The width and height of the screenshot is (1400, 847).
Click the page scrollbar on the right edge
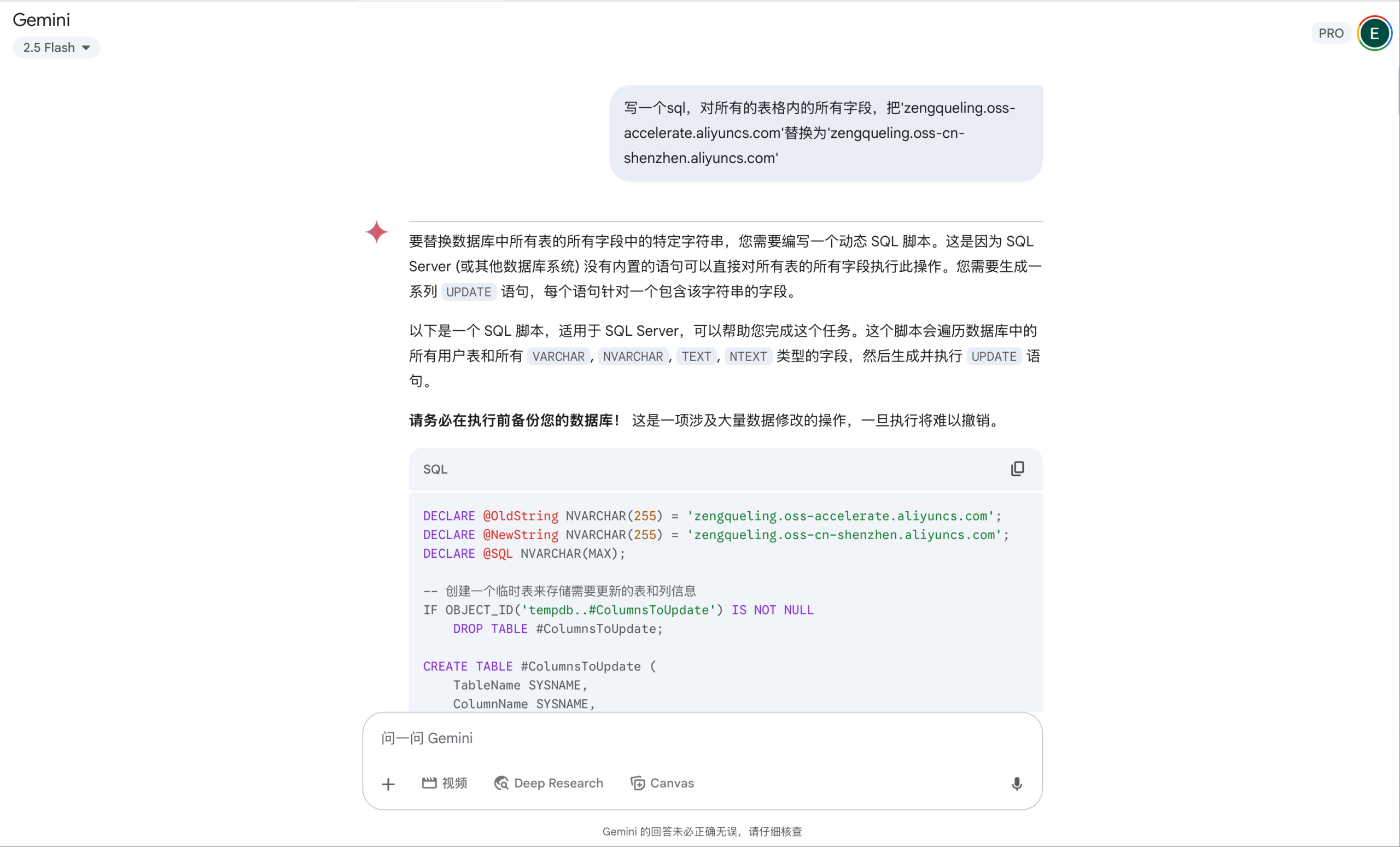click(1398, 91)
